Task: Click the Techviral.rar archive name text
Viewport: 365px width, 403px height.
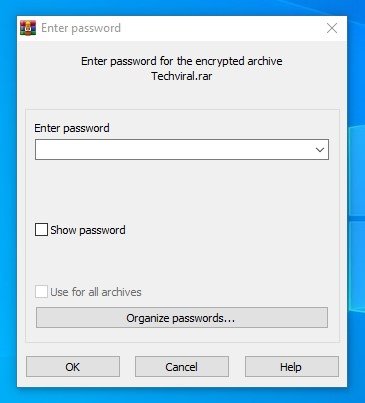Action: (182, 76)
